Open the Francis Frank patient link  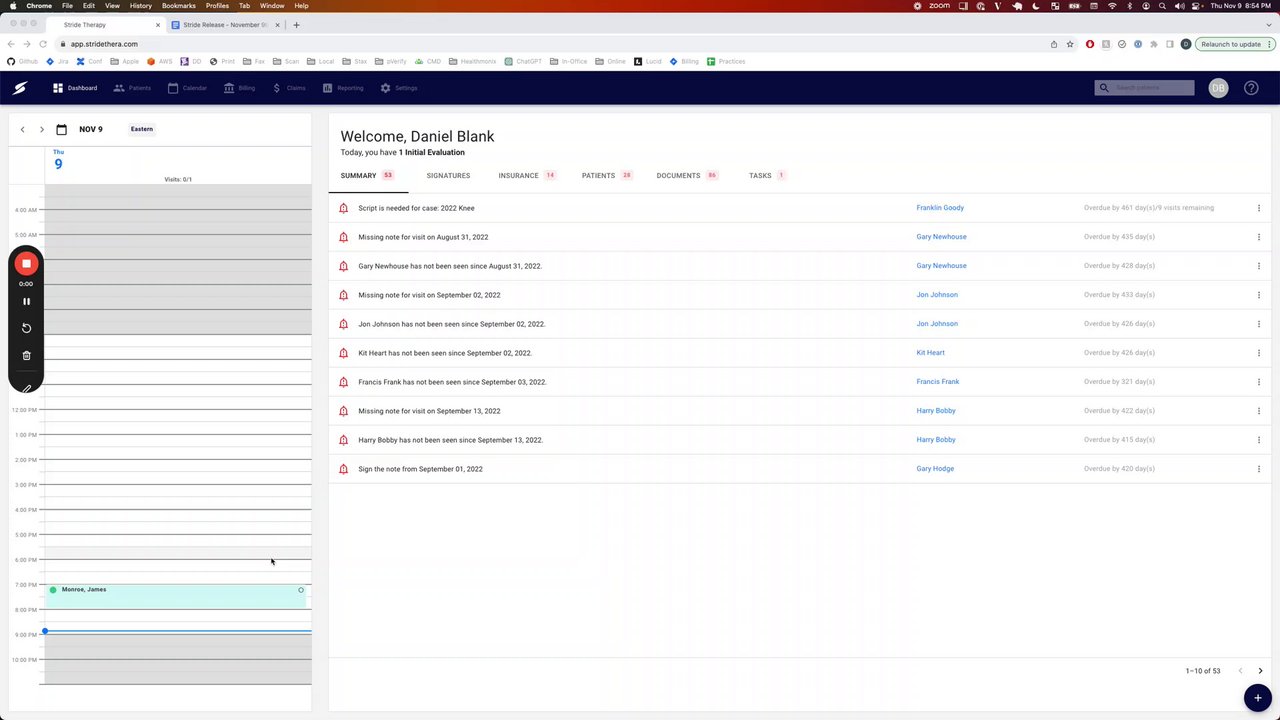point(938,382)
